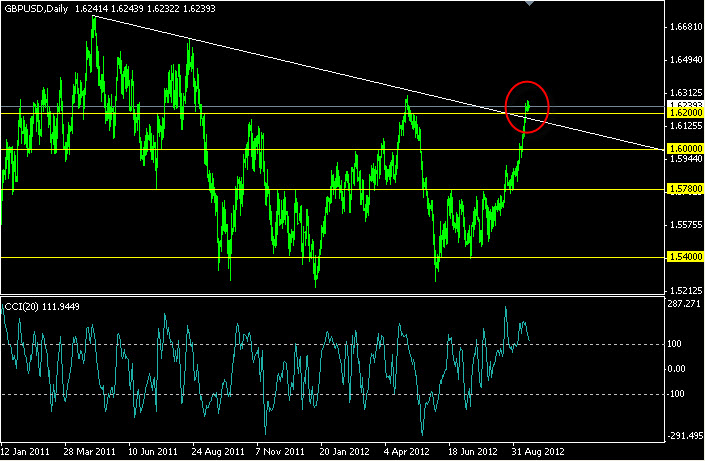The width and height of the screenshot is (706, 461).
Task: Click the 1.59440 price axis value
Action: pyautogui.click(x=686, y=158)
